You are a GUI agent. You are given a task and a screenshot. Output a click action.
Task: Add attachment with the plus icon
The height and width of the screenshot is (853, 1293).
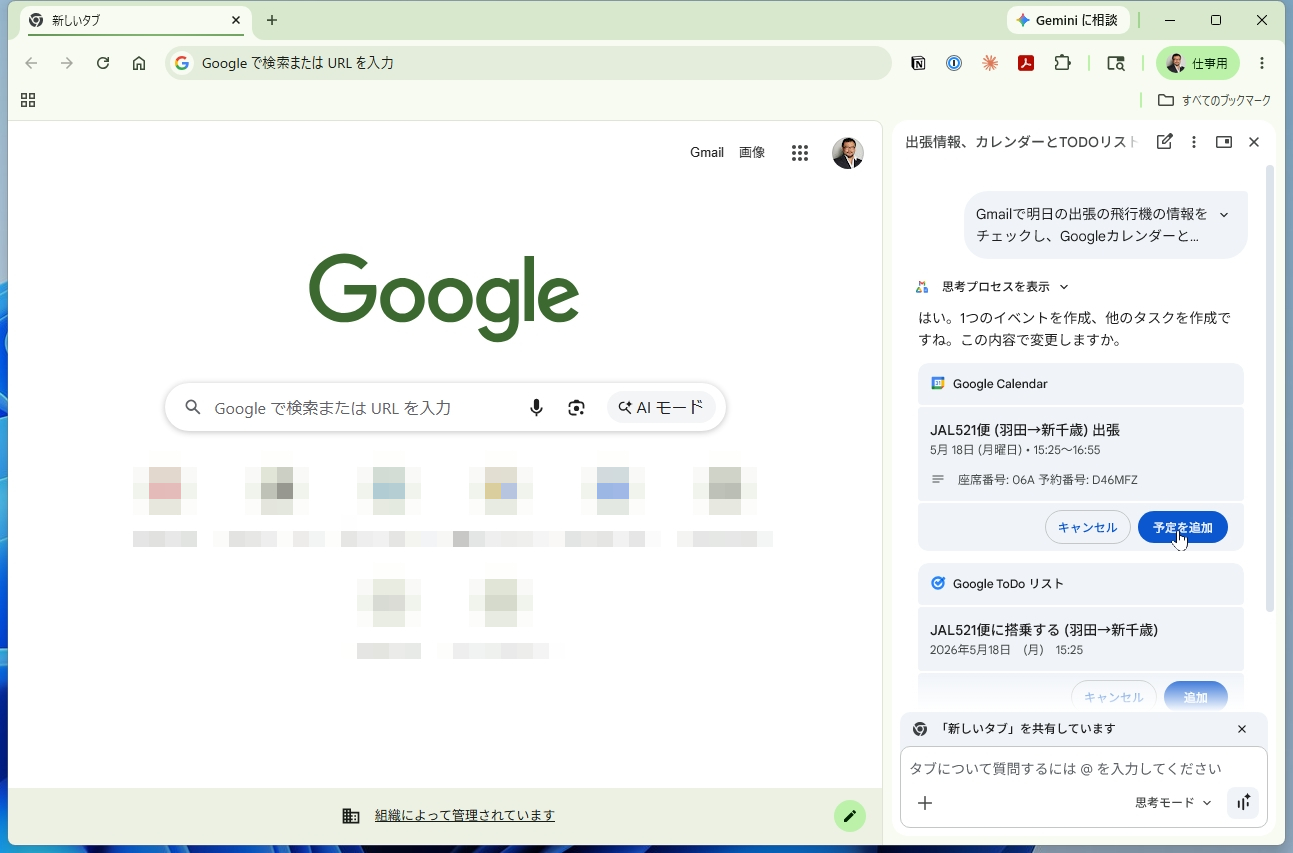pyautogui.click(x=925, y=803)
